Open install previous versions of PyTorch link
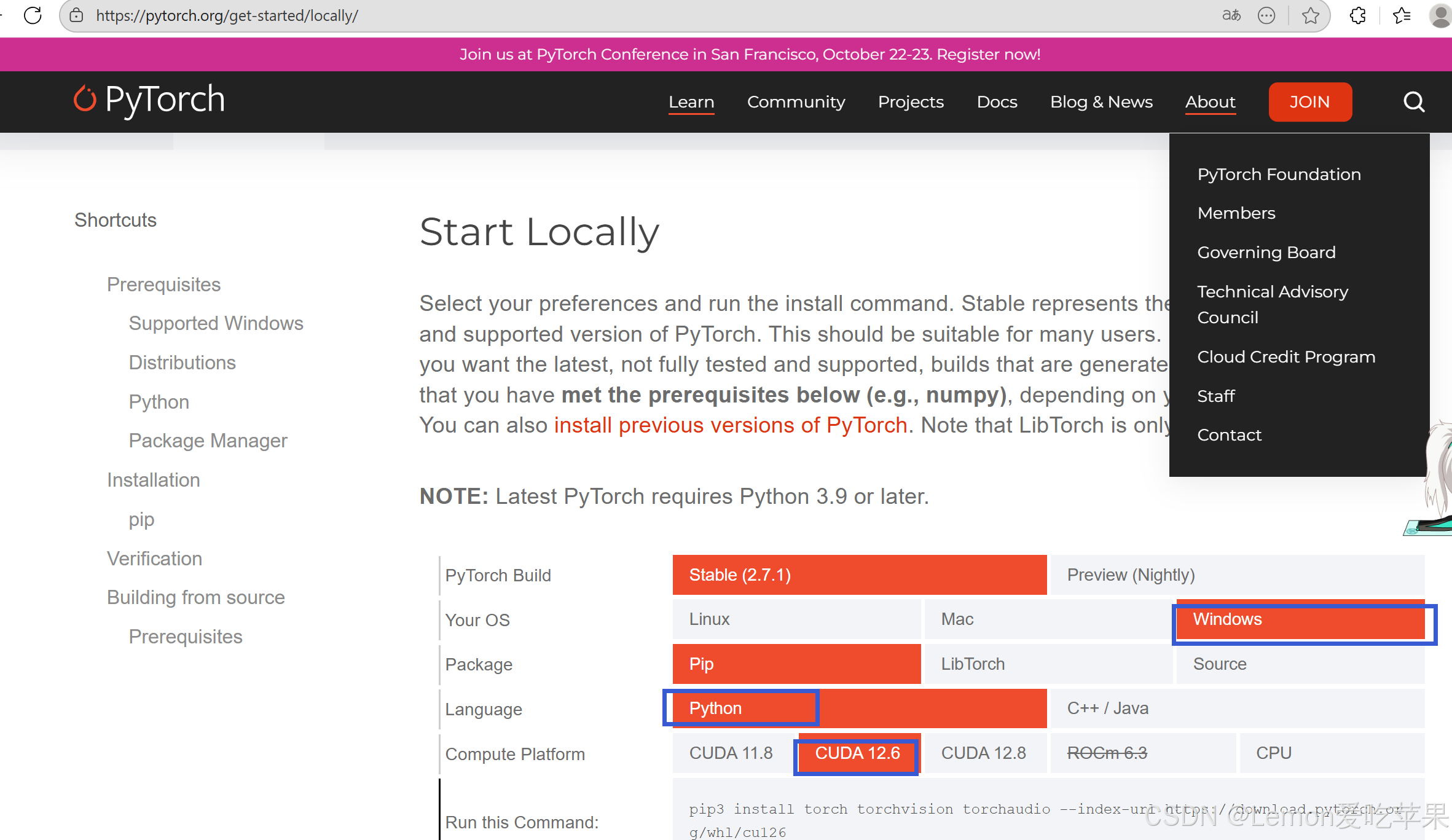The width and height of the screenshot is (1452, 840). pyautogui.click(x=731, y=425)
